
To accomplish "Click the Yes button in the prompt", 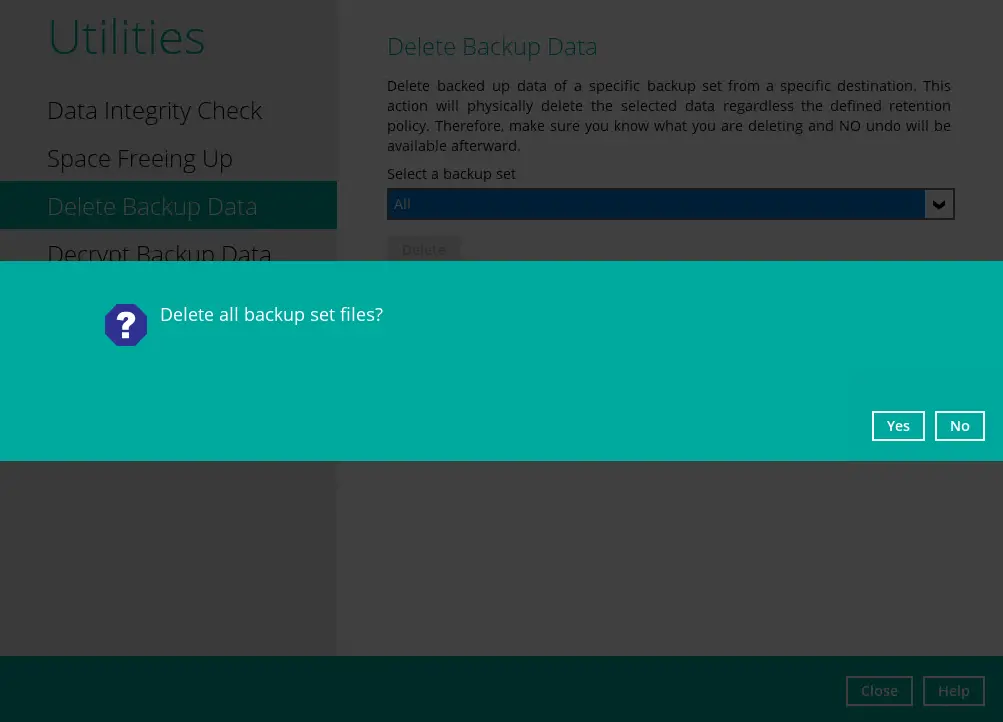I will coord(897,425).
